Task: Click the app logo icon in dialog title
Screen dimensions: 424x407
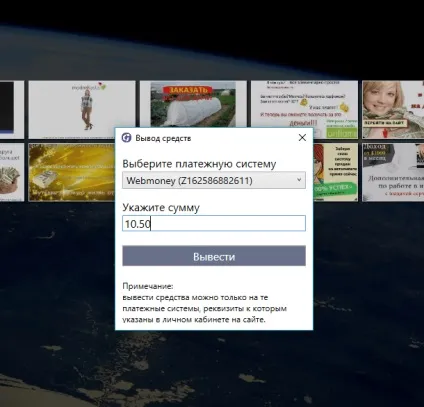Action: [x=126, y=138]
